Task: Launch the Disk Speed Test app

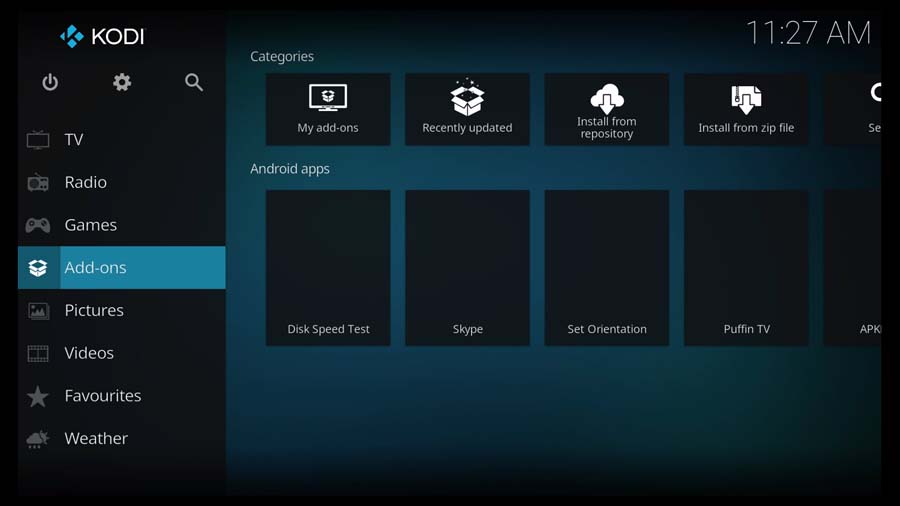Action: (x=328, y=268)
